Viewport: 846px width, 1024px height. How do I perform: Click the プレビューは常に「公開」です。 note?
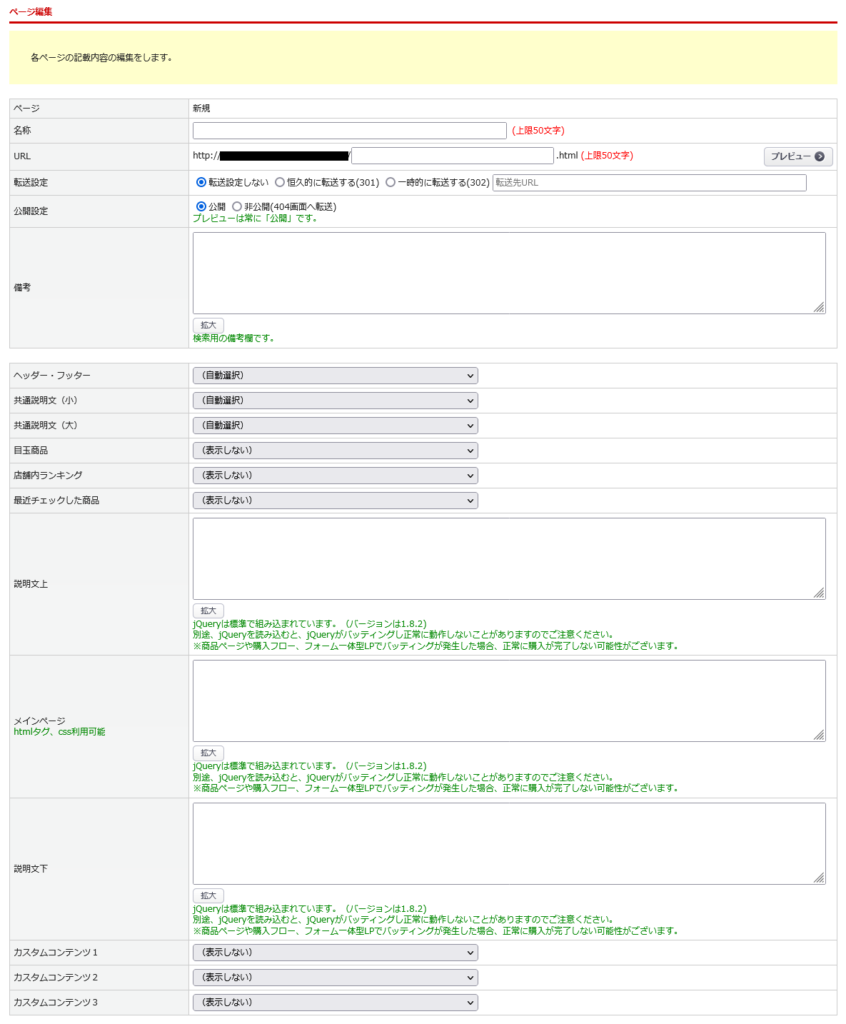[x=255, y=218]
